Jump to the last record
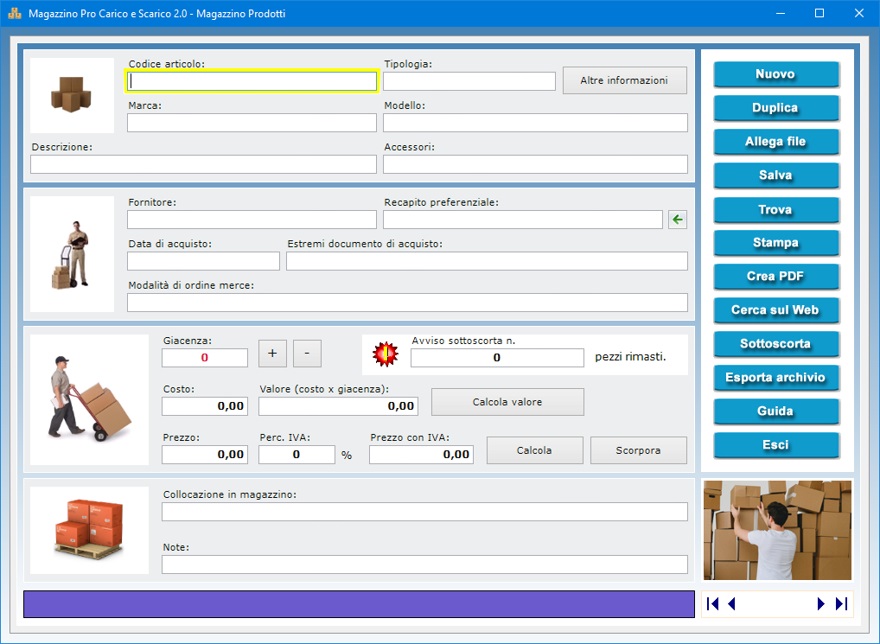 click(x=841, y=604)
